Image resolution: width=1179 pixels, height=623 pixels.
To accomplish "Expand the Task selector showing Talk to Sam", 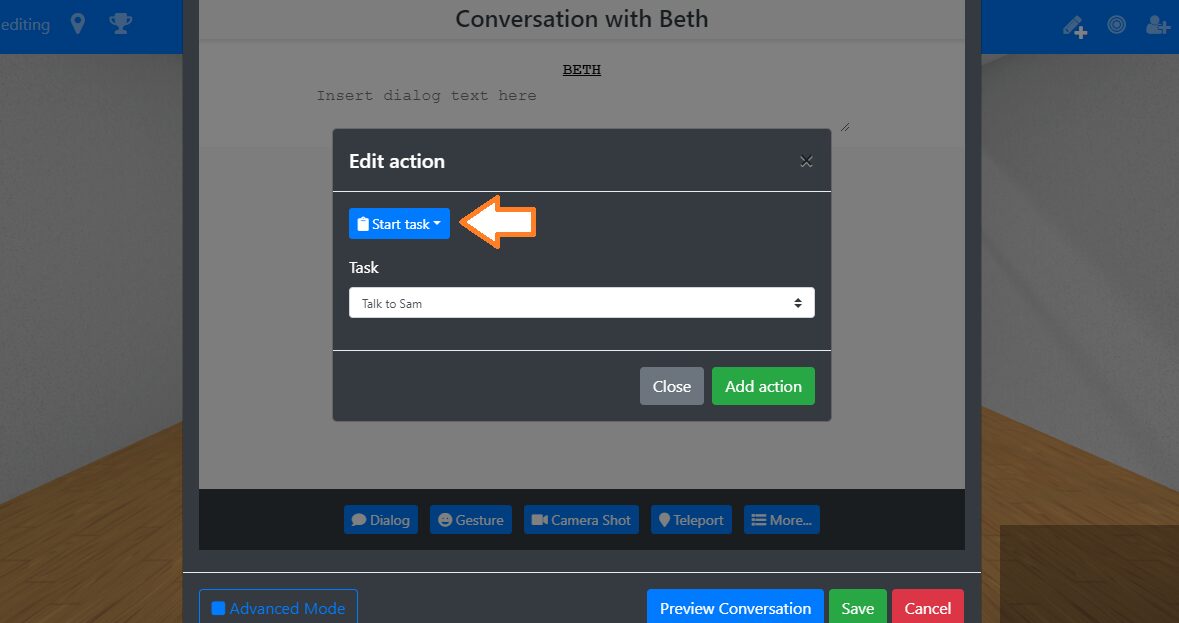I will click(x=581, y=303).
